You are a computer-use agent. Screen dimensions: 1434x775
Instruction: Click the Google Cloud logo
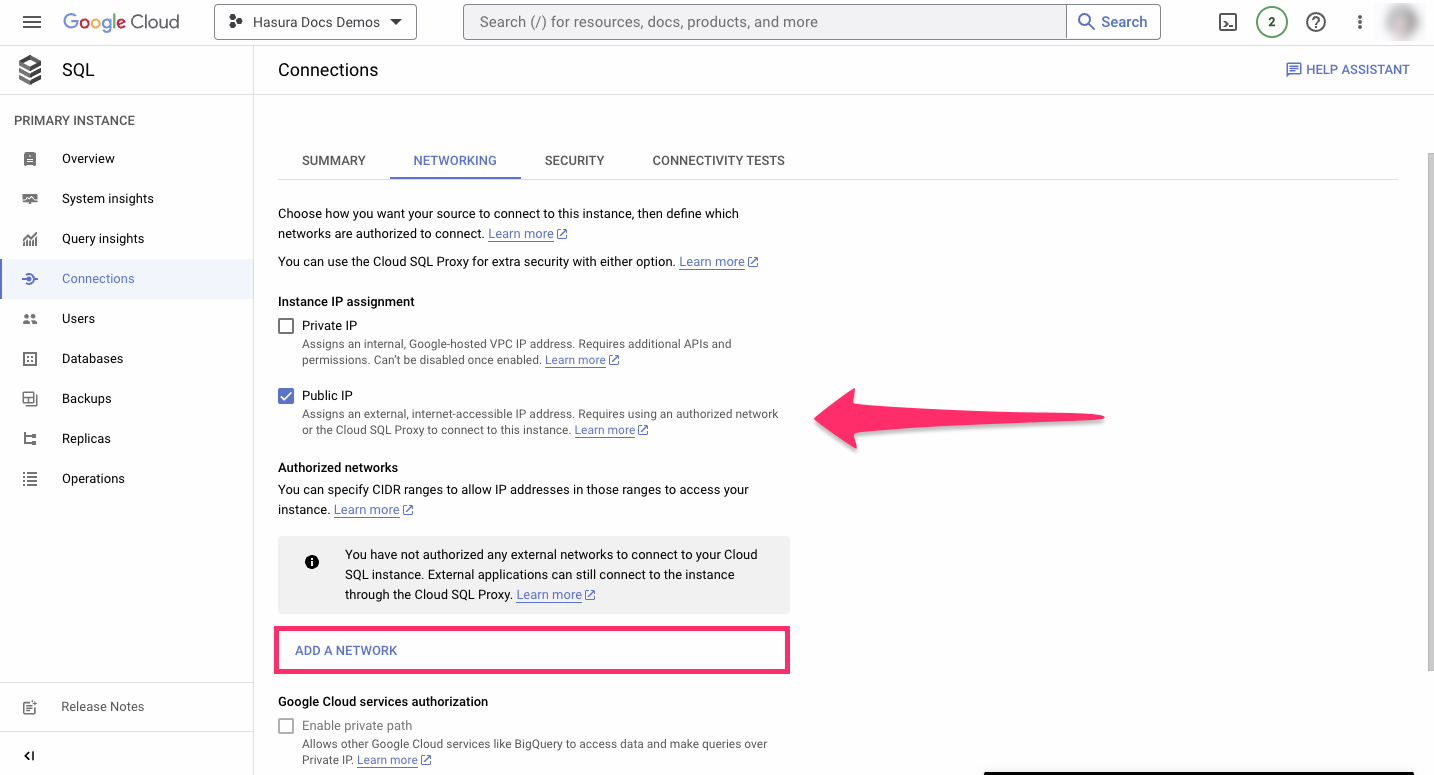click(121, 22)
